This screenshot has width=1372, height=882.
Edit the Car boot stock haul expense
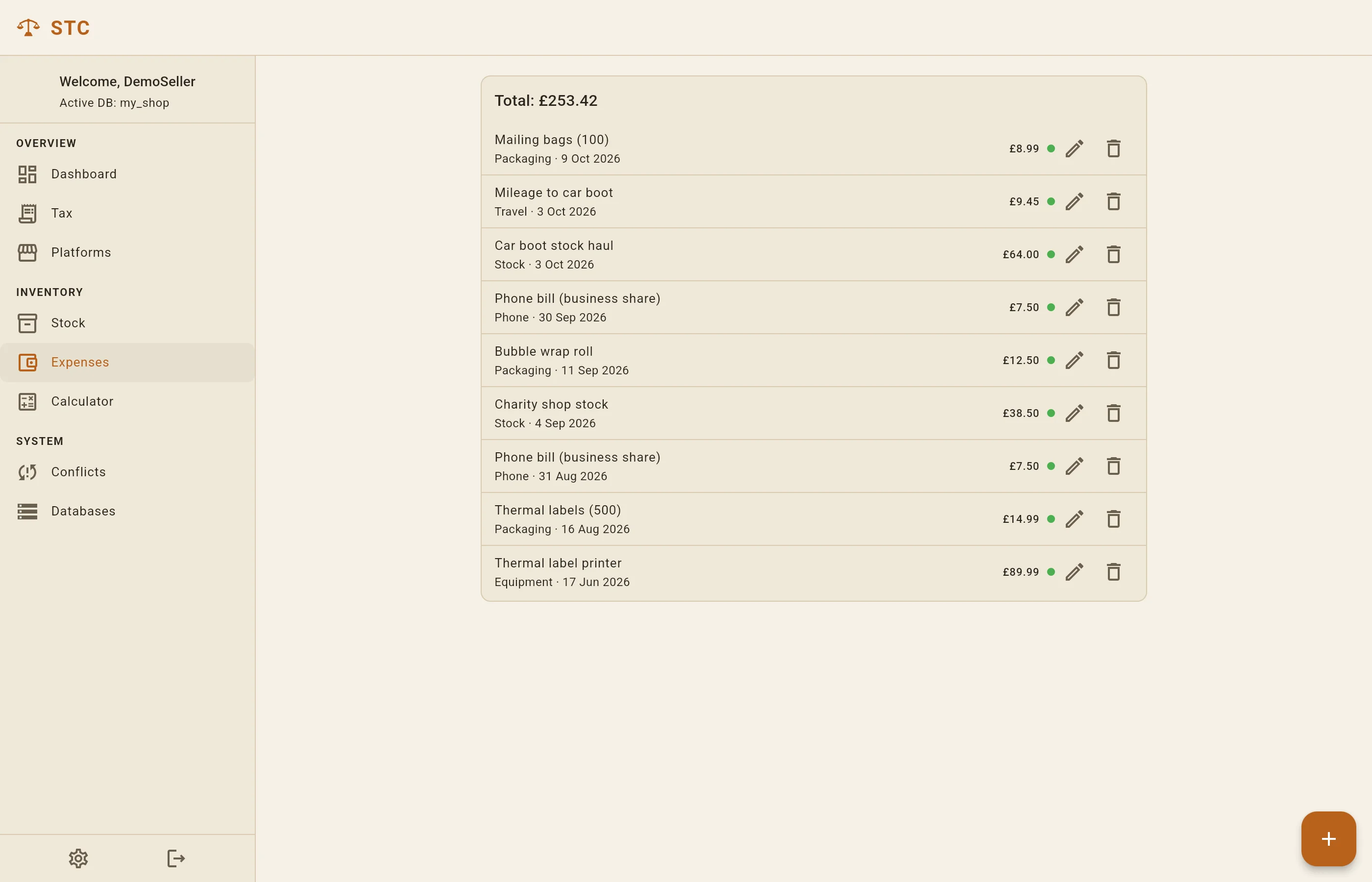pyautogui.click(x=1074, y=254)
